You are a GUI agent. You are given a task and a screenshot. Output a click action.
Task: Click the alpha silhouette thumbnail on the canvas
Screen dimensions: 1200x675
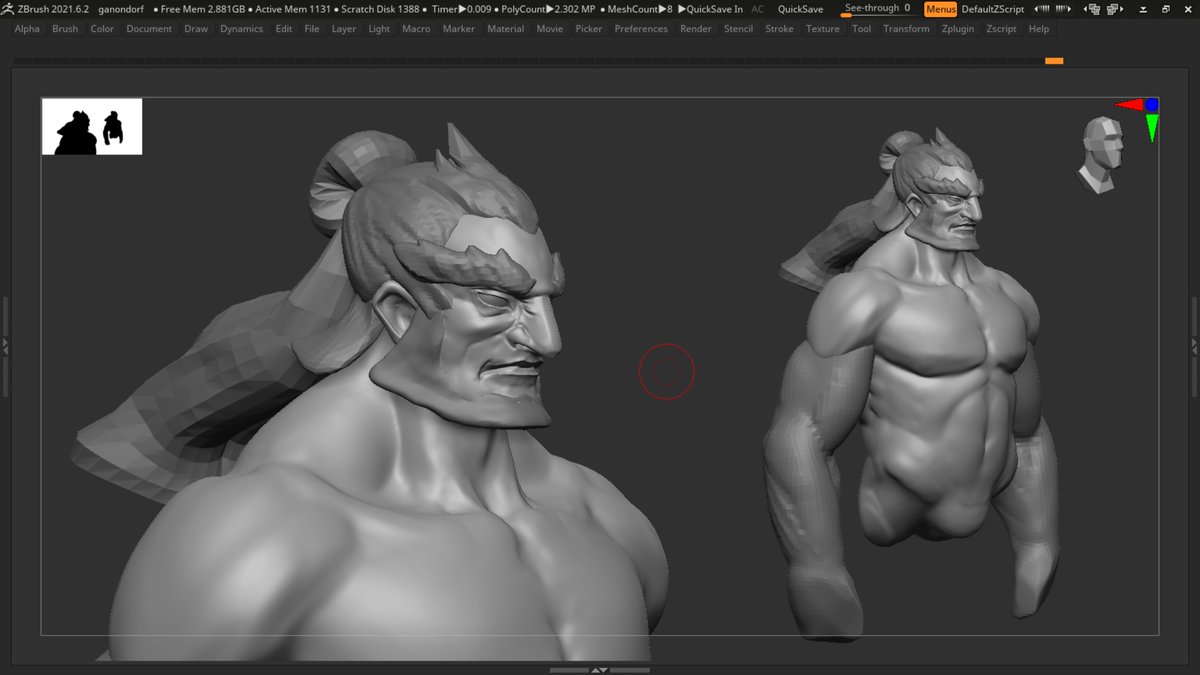[91, 126]
